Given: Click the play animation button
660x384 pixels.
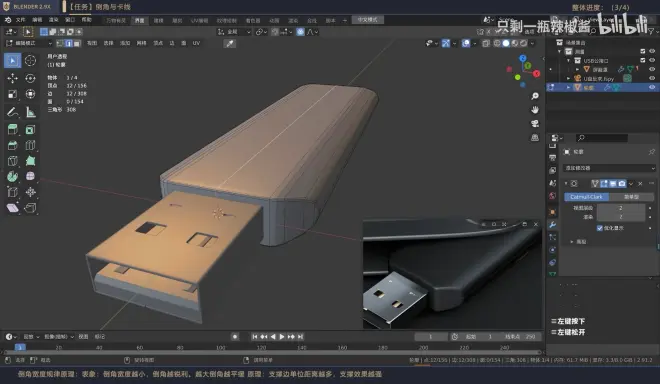Looking at the screenshot, I should (x=282, y=336).
